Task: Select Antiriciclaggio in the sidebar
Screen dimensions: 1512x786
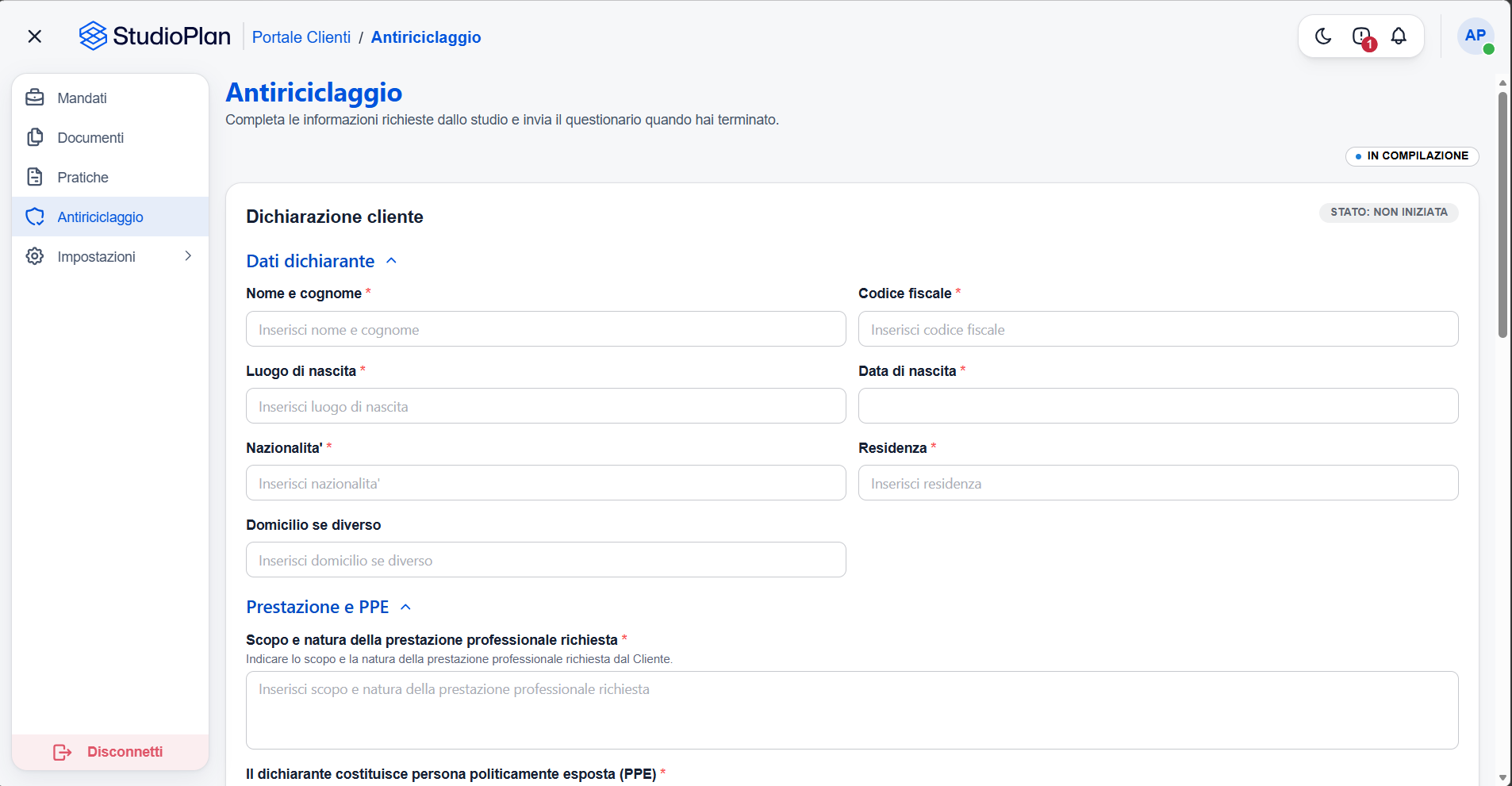Action: pos(110,217)
